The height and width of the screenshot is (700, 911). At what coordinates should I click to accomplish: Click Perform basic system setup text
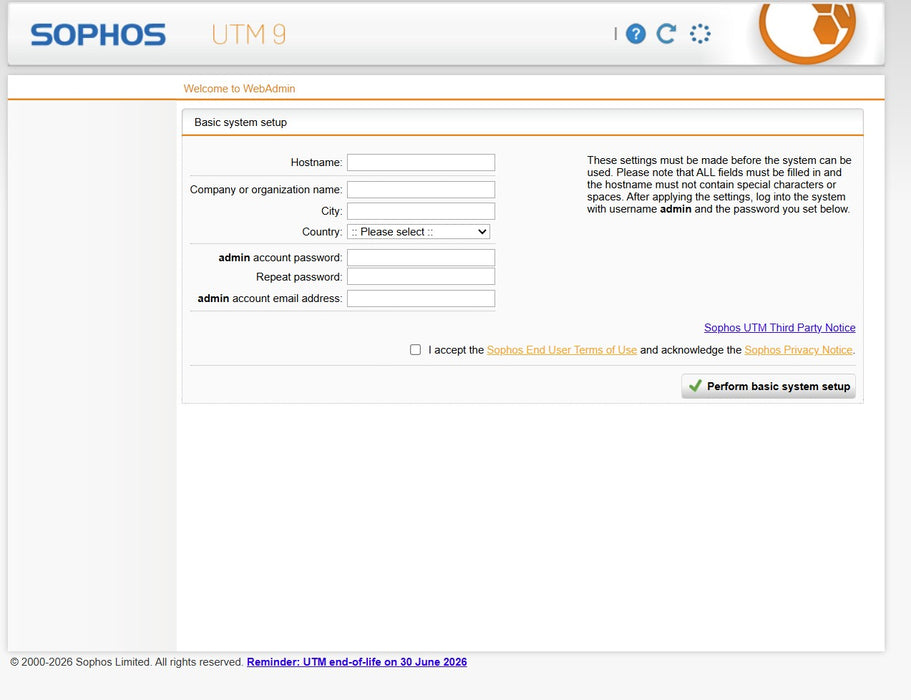point(779,386)
